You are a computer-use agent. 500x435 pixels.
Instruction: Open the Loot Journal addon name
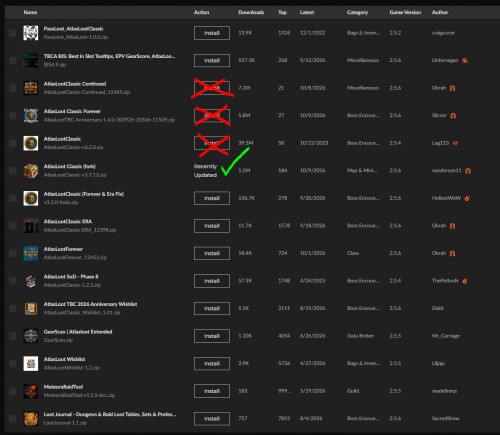coord(110,414)
